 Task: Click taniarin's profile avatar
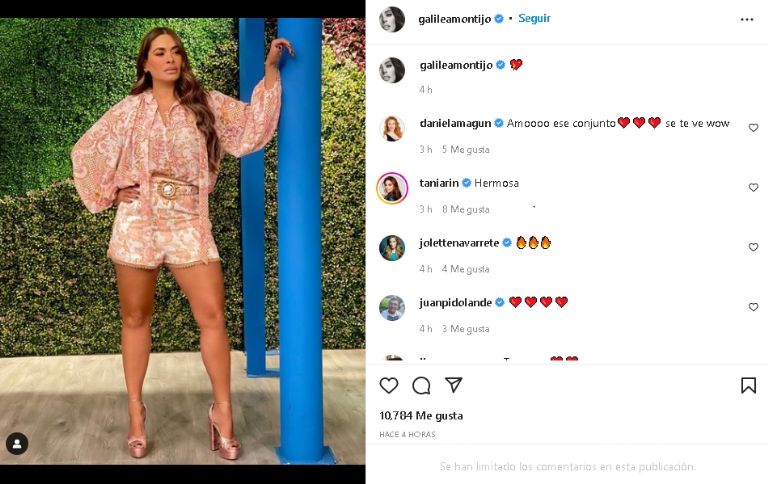[392, 188]
